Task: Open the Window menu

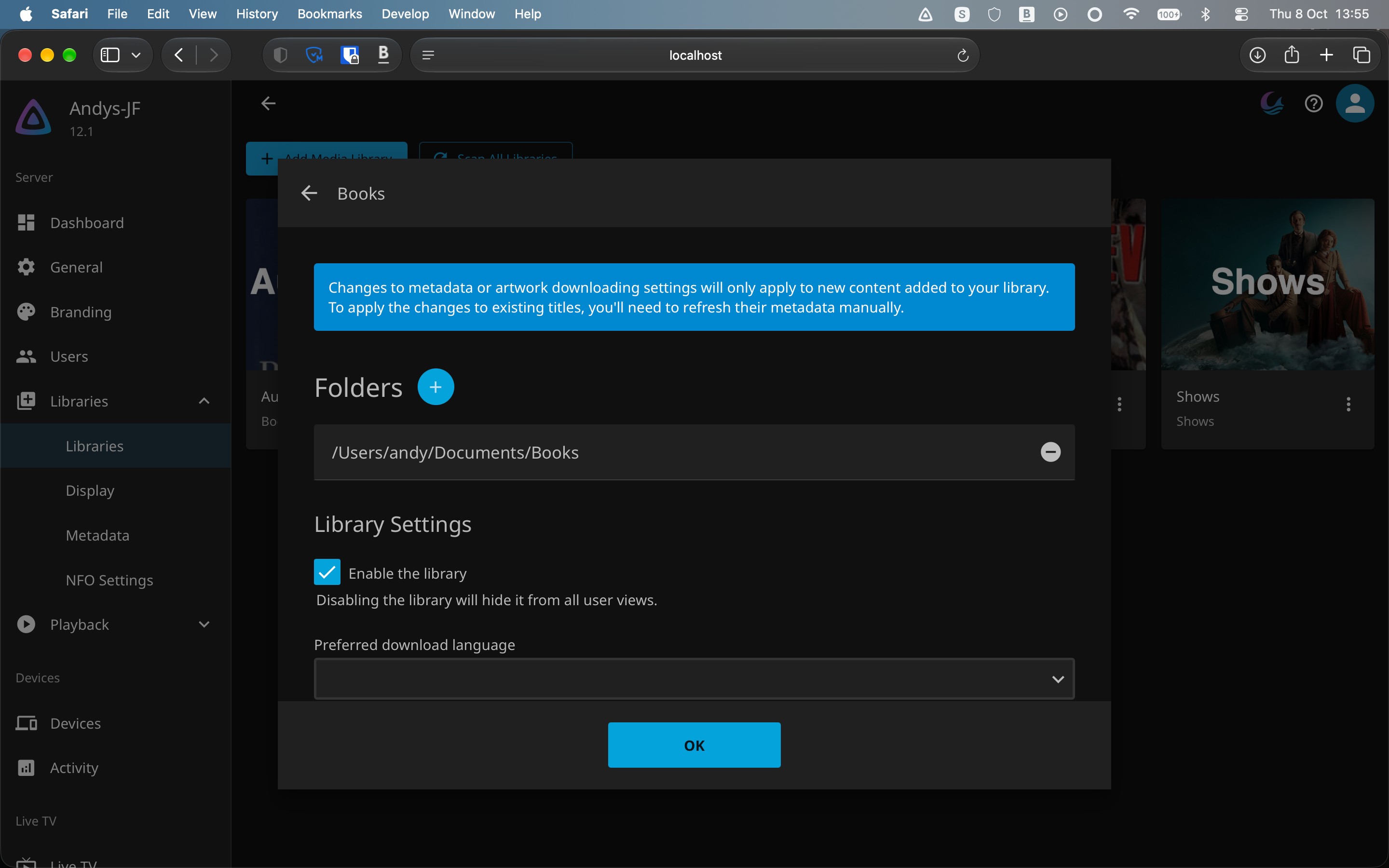Action: click(471, 14)
